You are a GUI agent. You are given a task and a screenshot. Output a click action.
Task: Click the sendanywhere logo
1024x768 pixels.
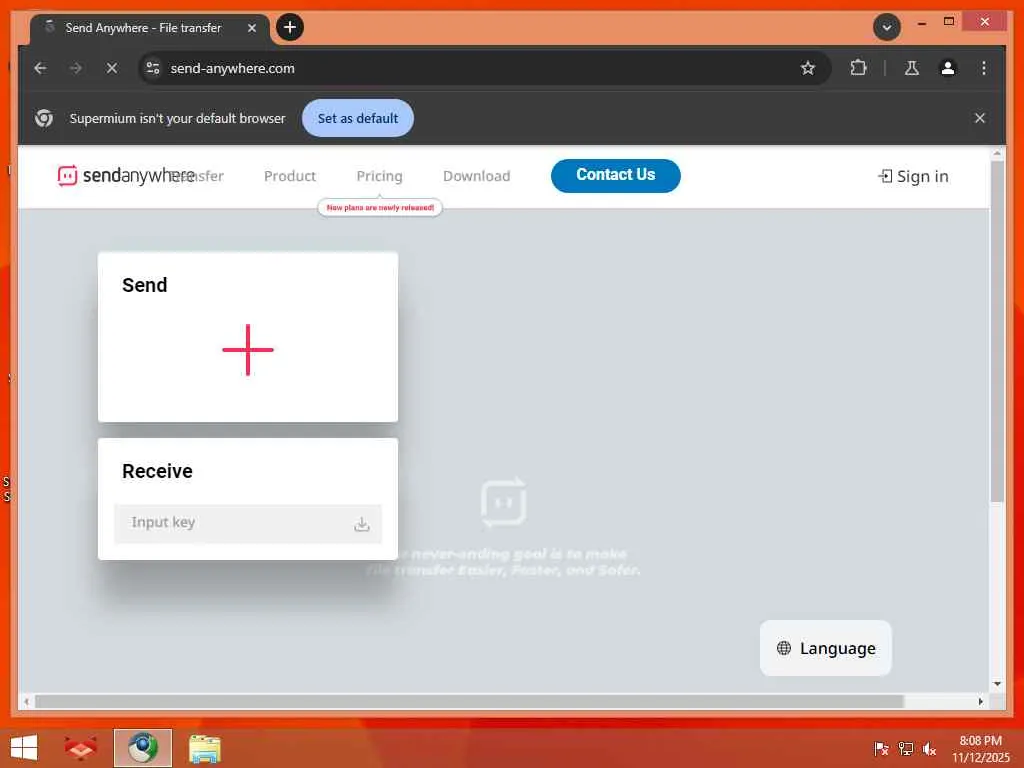point(125,175)
